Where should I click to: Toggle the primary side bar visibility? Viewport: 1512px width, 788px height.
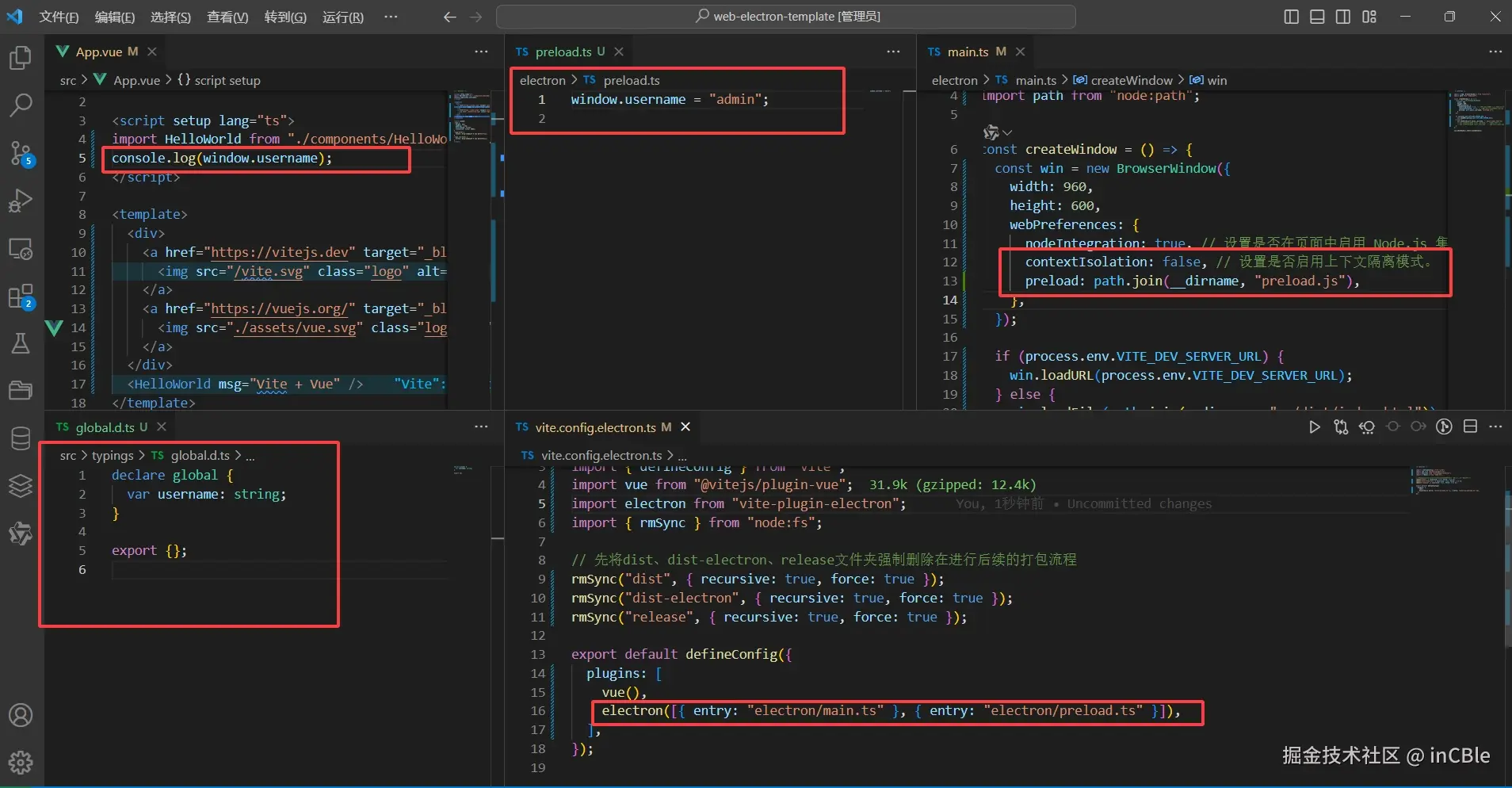click(1291, 17)
